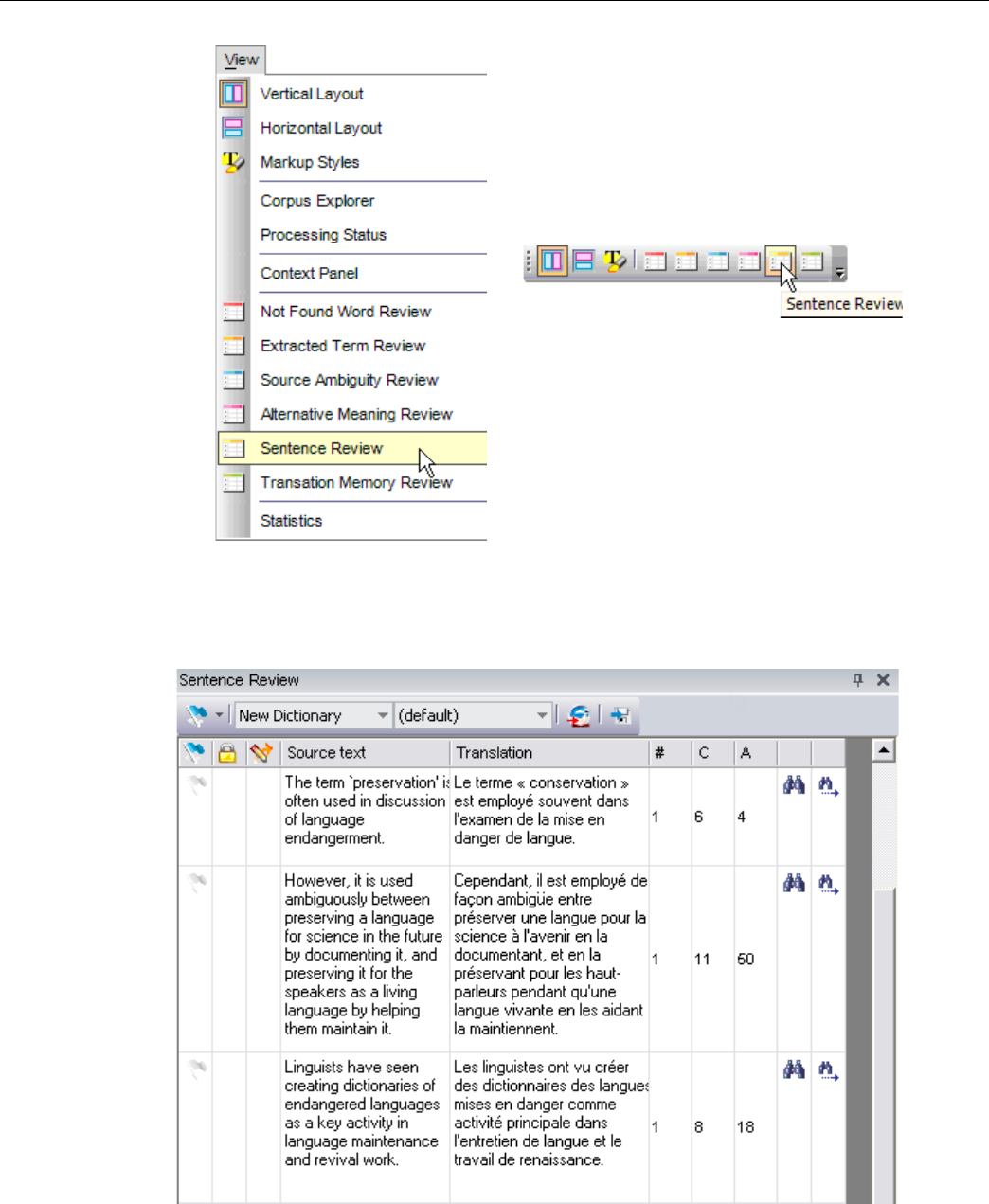Image resolution: width=989 pixels, height=1204 pixels.
Task: Click pink Alternative Meaning Review toolbar icon
Action: coord(748,261)
